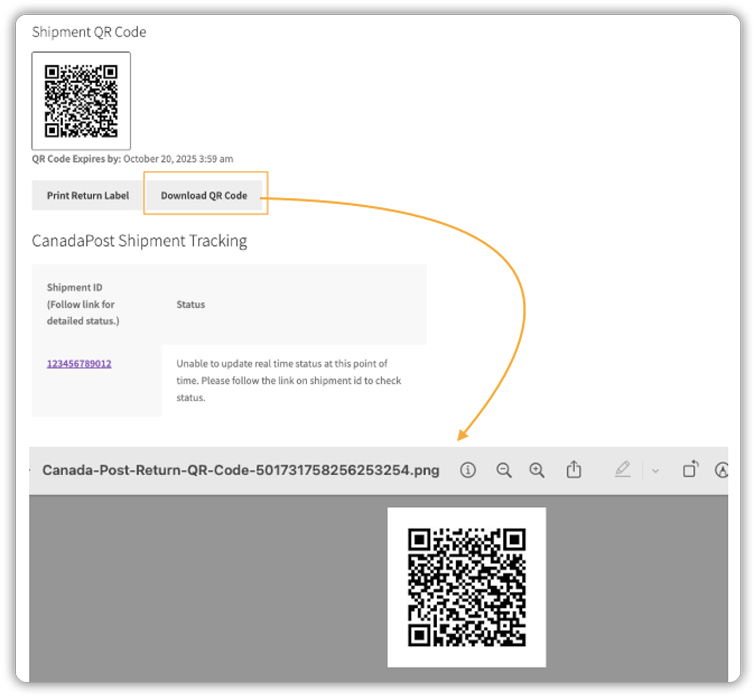Select the highlight pen icon

(x=623, y=470)
